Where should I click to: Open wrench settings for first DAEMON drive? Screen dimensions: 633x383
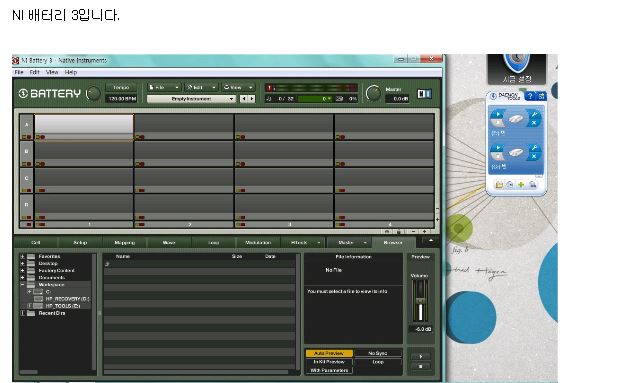[534, 114]
